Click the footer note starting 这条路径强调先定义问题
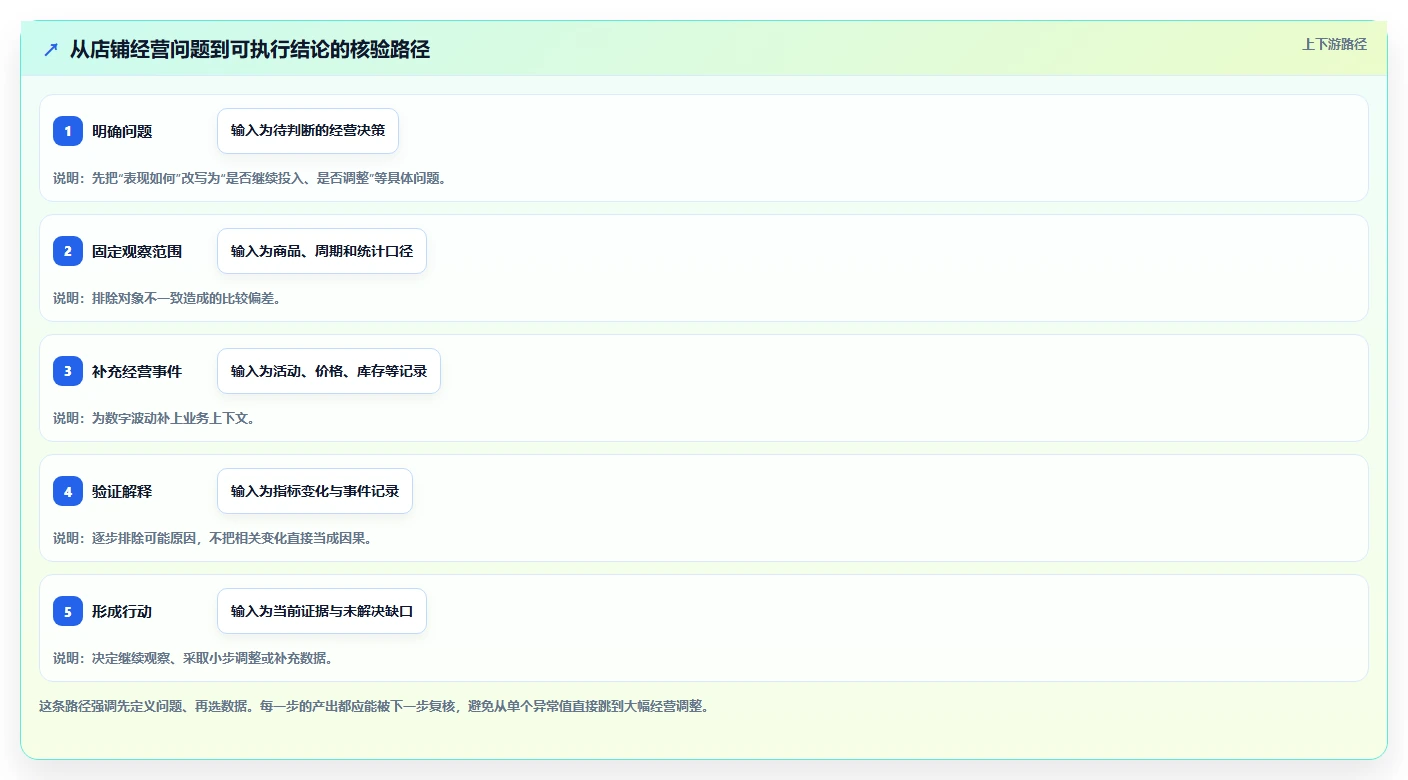The width and height of the screenshot is (1408, 780). point(374,706)
